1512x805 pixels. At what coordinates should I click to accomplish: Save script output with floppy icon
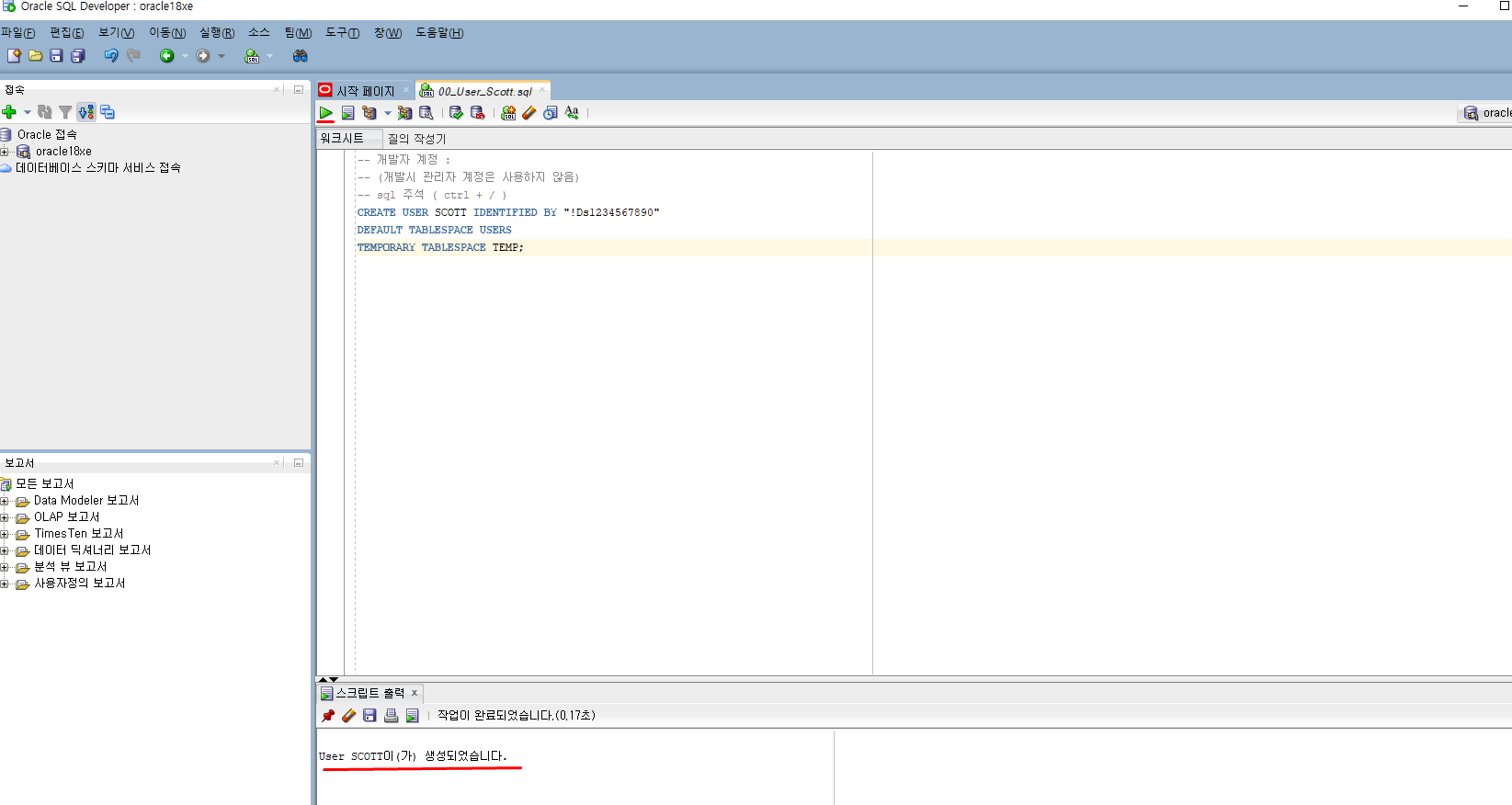[x=369, y=715]
